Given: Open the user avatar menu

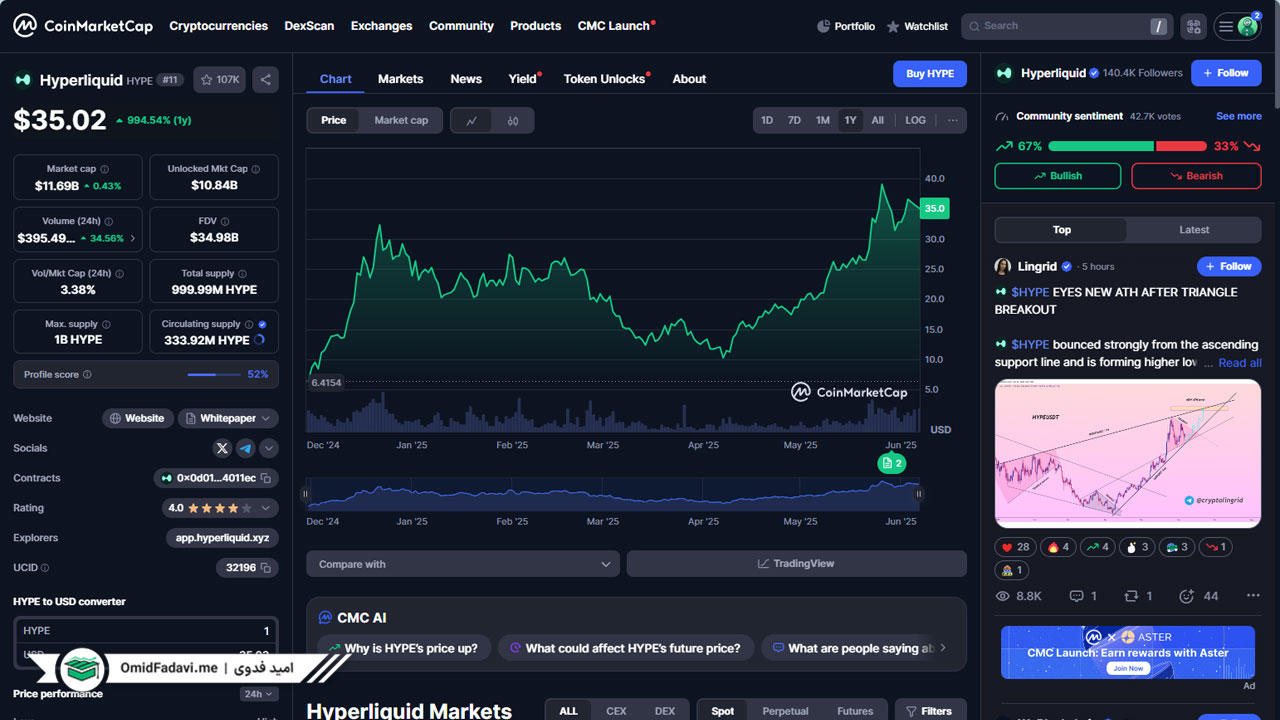Looking at the screenshot, I should (1247, 27).
